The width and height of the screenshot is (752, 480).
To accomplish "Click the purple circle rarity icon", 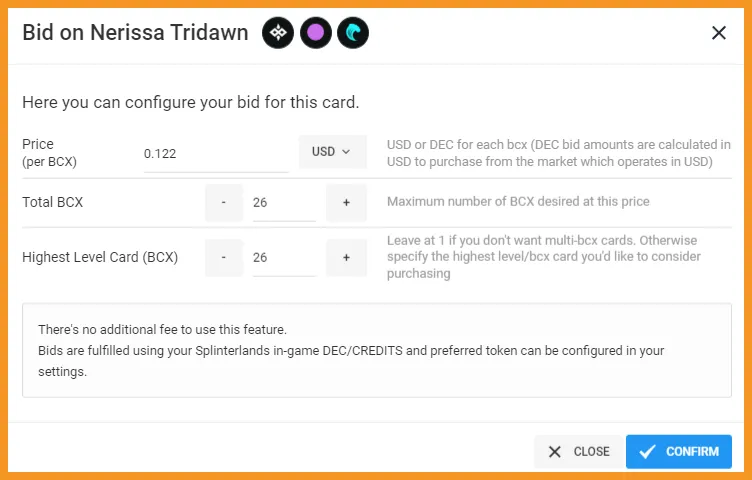I will click(x=316, y=33).
